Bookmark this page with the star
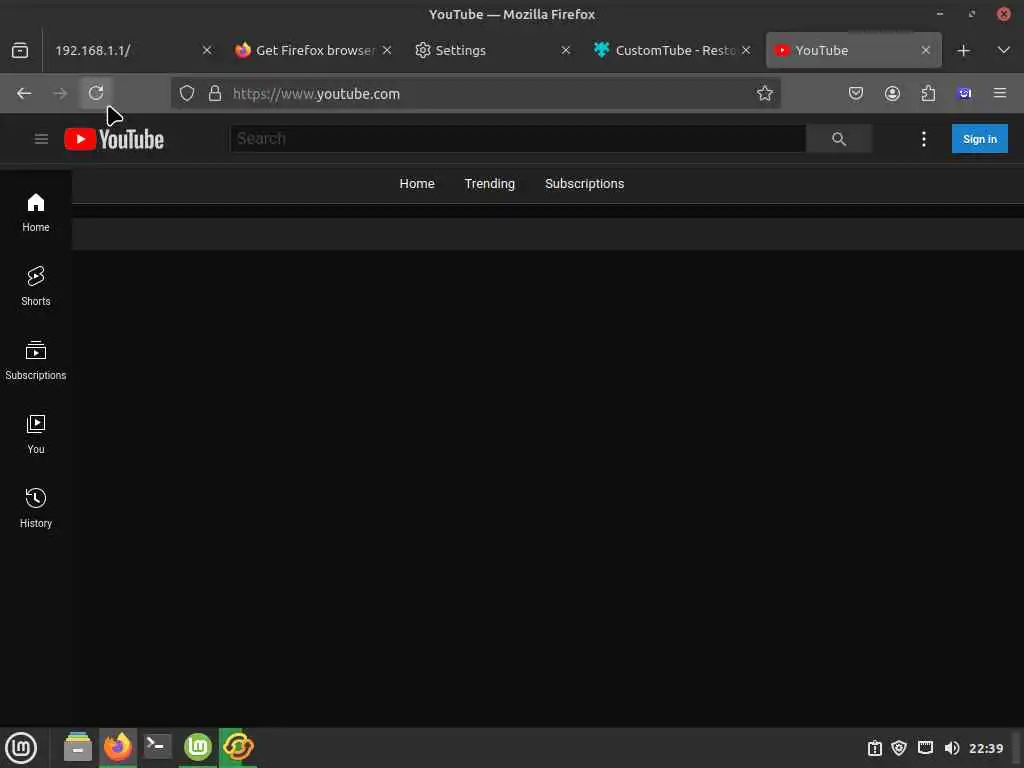This screenshot has height=768, width=1024. (765, 93)
